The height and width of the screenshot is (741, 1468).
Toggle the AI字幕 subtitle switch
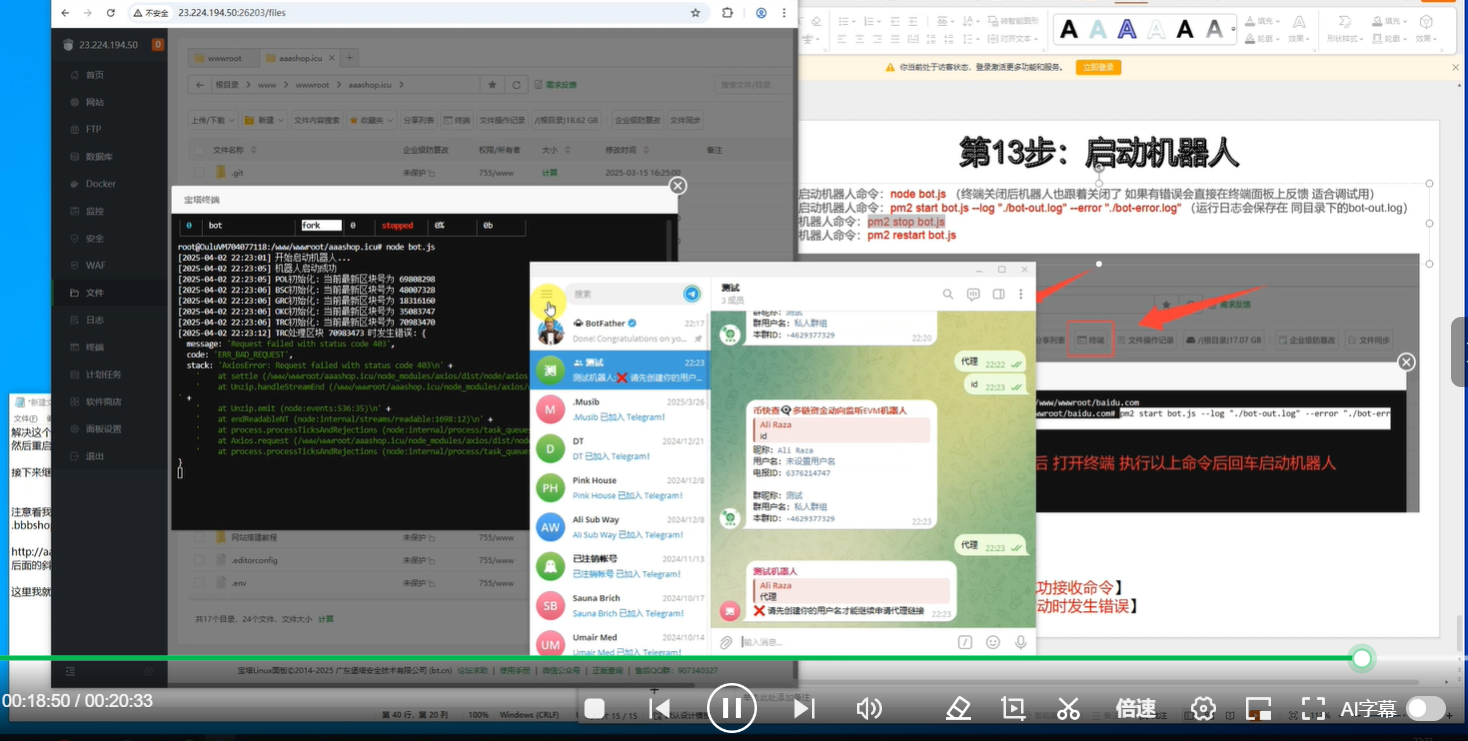point(1426,709)
